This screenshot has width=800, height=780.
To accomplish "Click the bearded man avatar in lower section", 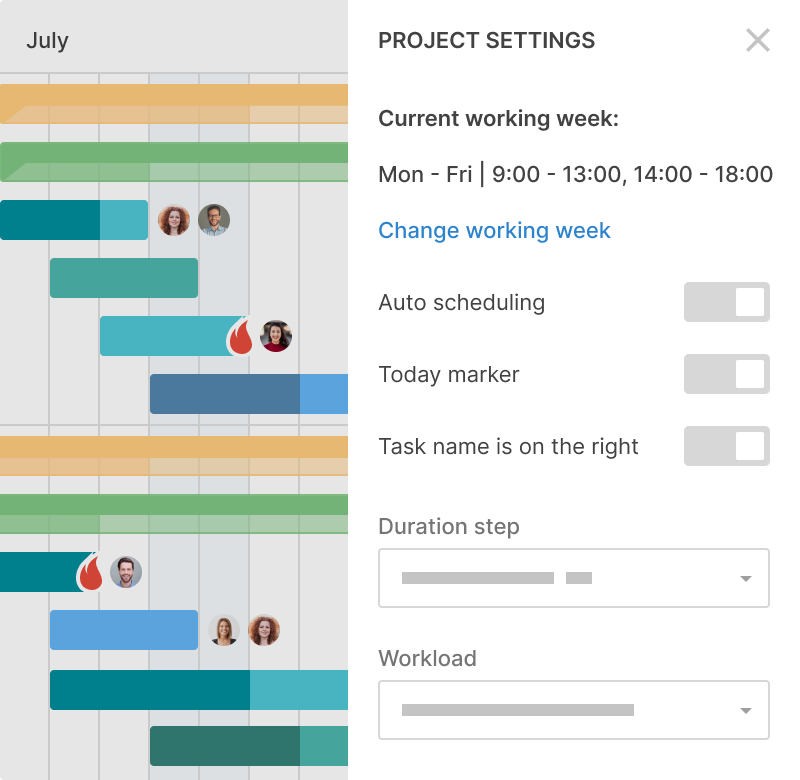I will point(126,572).
